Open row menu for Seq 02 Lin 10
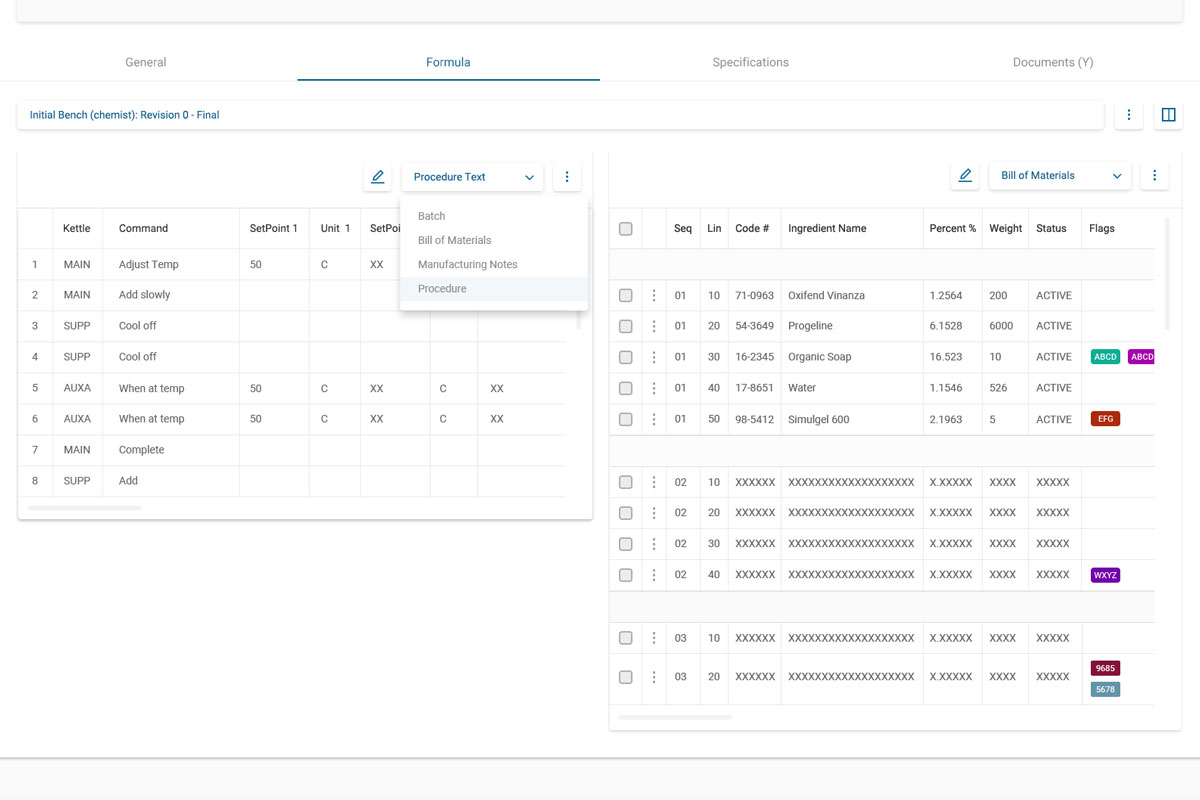1200x800 pixels. [654, 482]
